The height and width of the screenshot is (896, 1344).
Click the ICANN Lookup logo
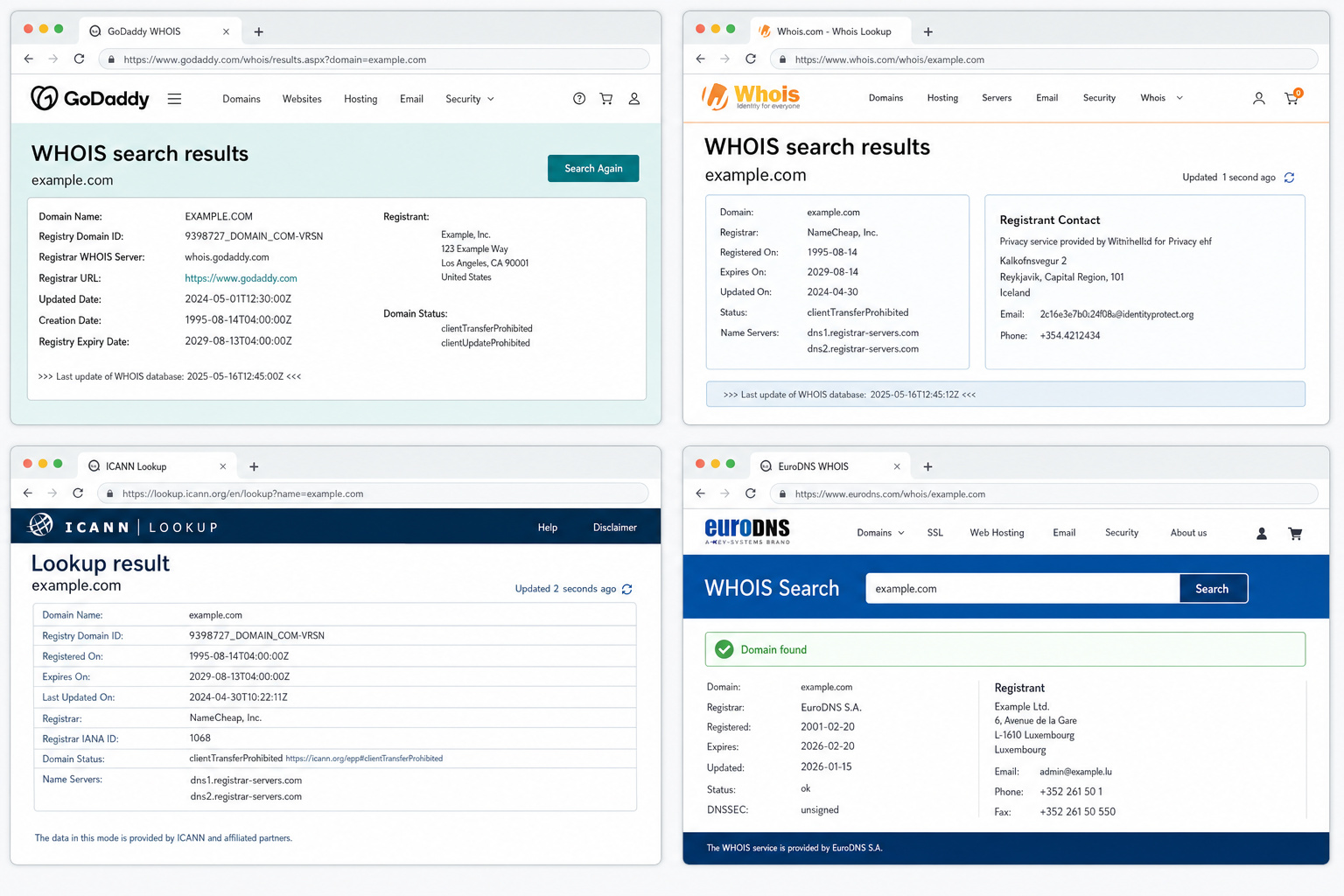(x=123, y=527)
